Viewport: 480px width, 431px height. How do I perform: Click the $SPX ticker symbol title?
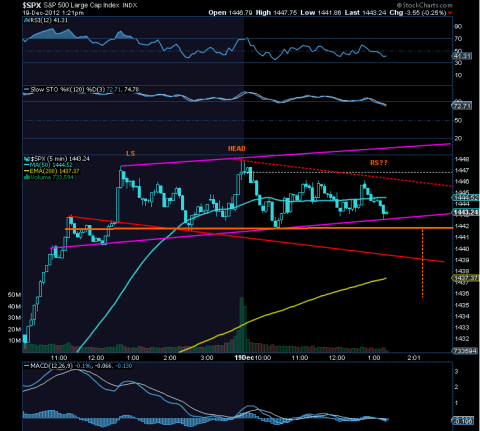[31, 5]
